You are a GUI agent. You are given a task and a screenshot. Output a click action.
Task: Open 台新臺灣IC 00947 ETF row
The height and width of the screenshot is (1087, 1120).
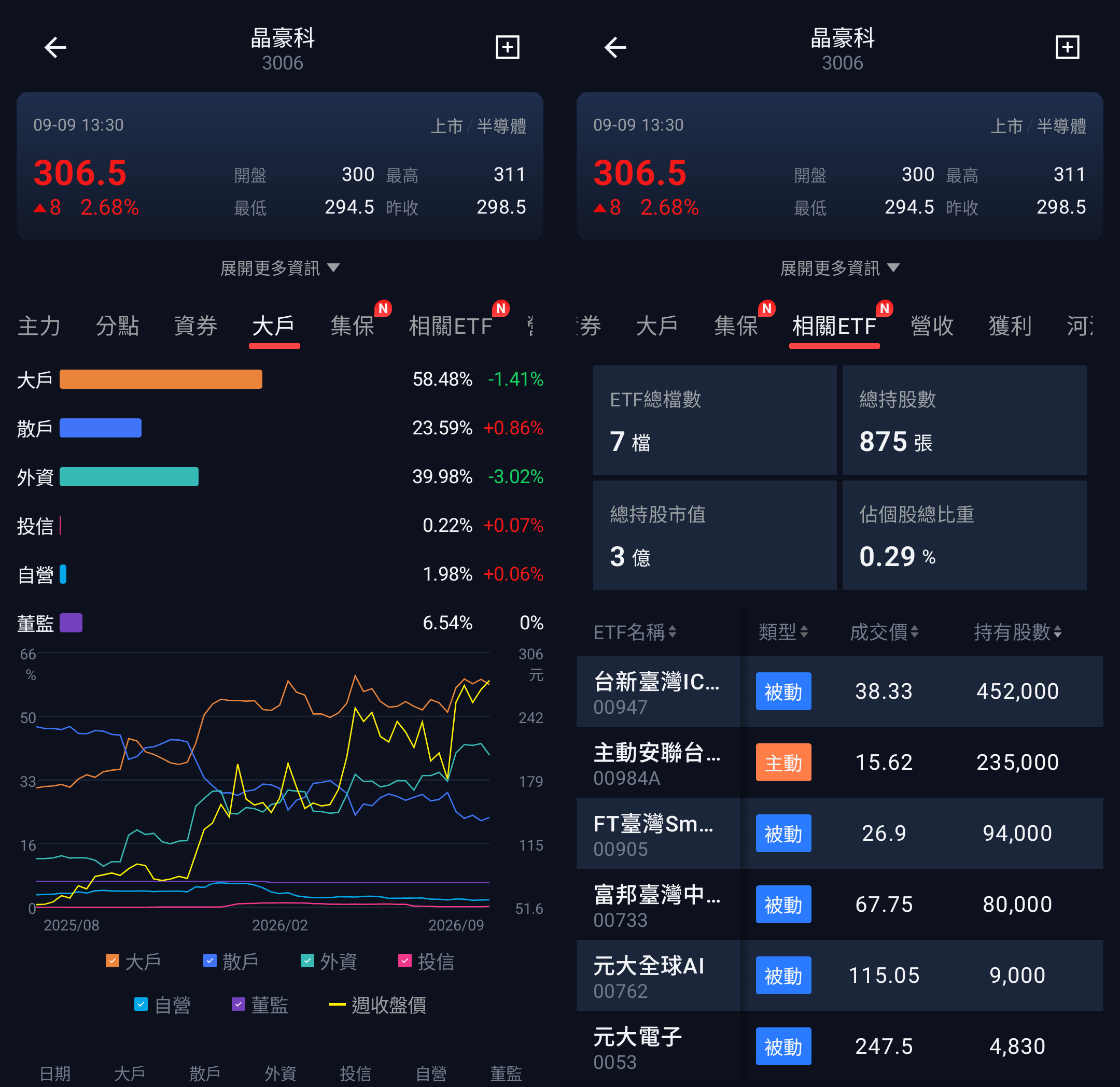coord(840,691)
